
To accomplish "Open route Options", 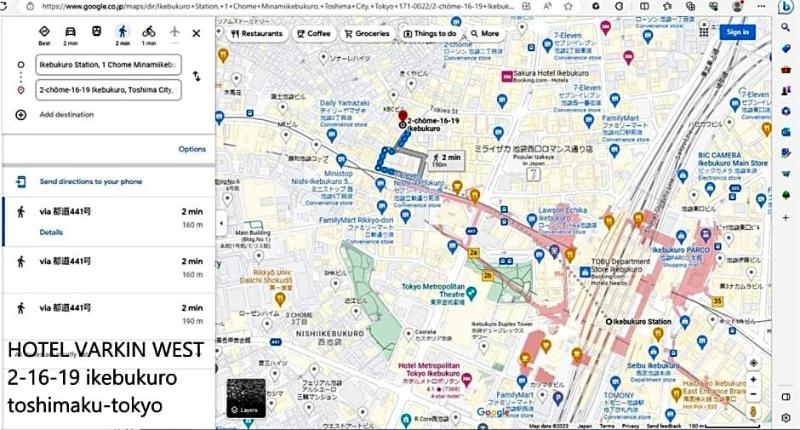I will 192,149.
